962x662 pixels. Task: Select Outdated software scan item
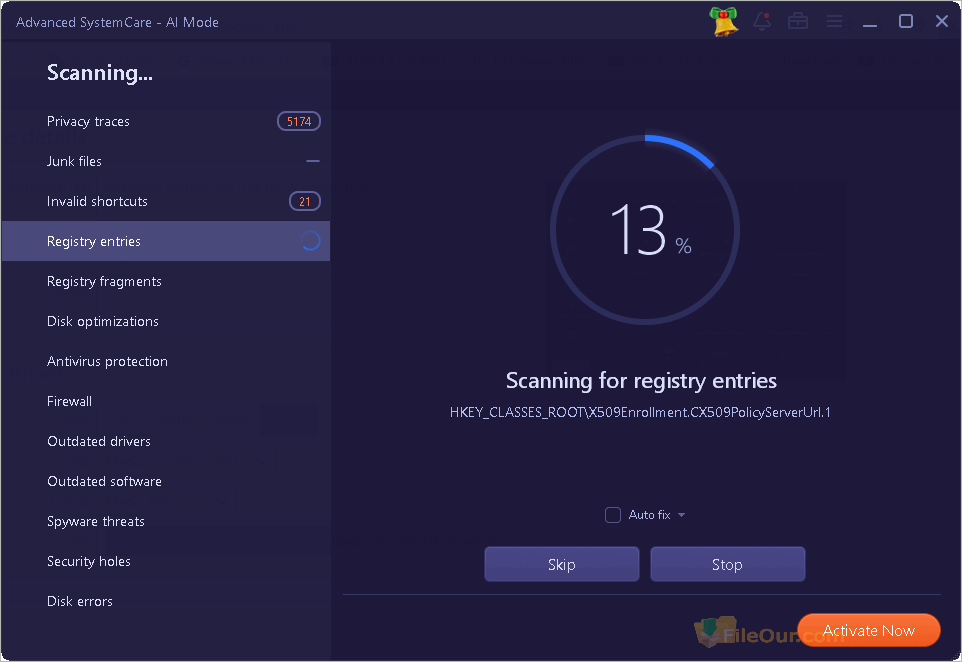(166, 481)
